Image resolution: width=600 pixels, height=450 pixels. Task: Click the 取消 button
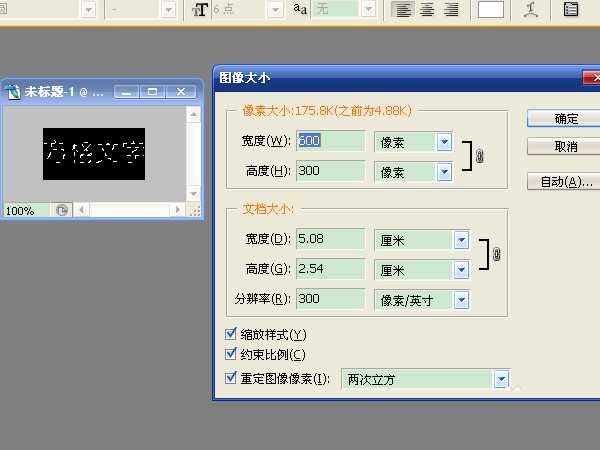pyautogui.click(x=565, y=147)
